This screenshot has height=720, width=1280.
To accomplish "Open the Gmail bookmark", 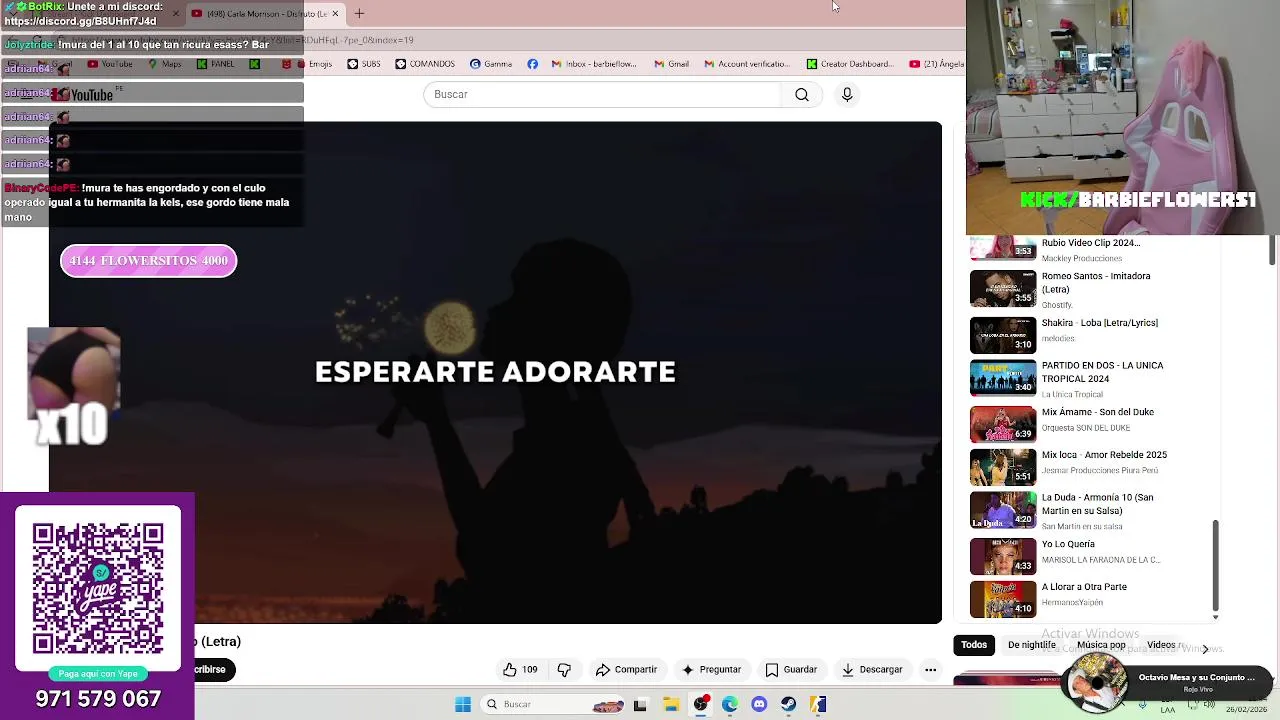I will click(671, 64).
